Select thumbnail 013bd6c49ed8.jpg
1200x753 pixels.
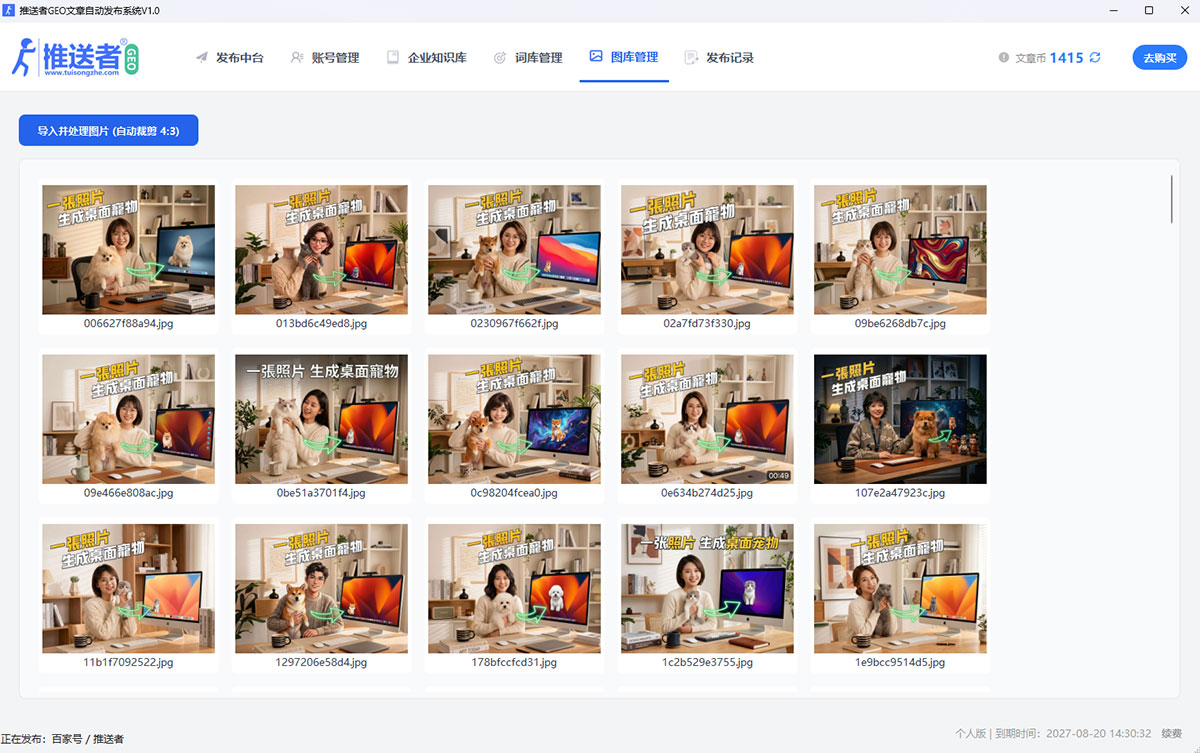tap(322, 250)
